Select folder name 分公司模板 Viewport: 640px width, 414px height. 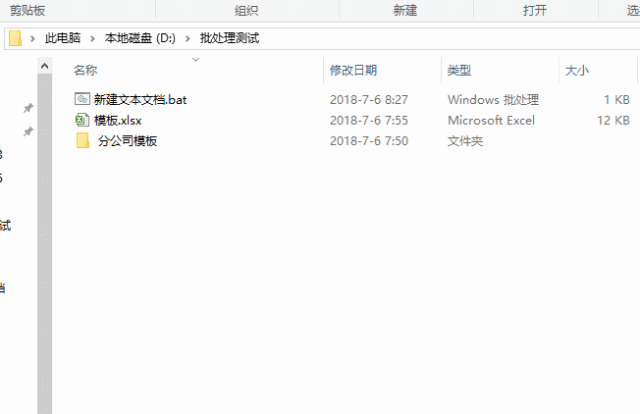pos(127,141)
